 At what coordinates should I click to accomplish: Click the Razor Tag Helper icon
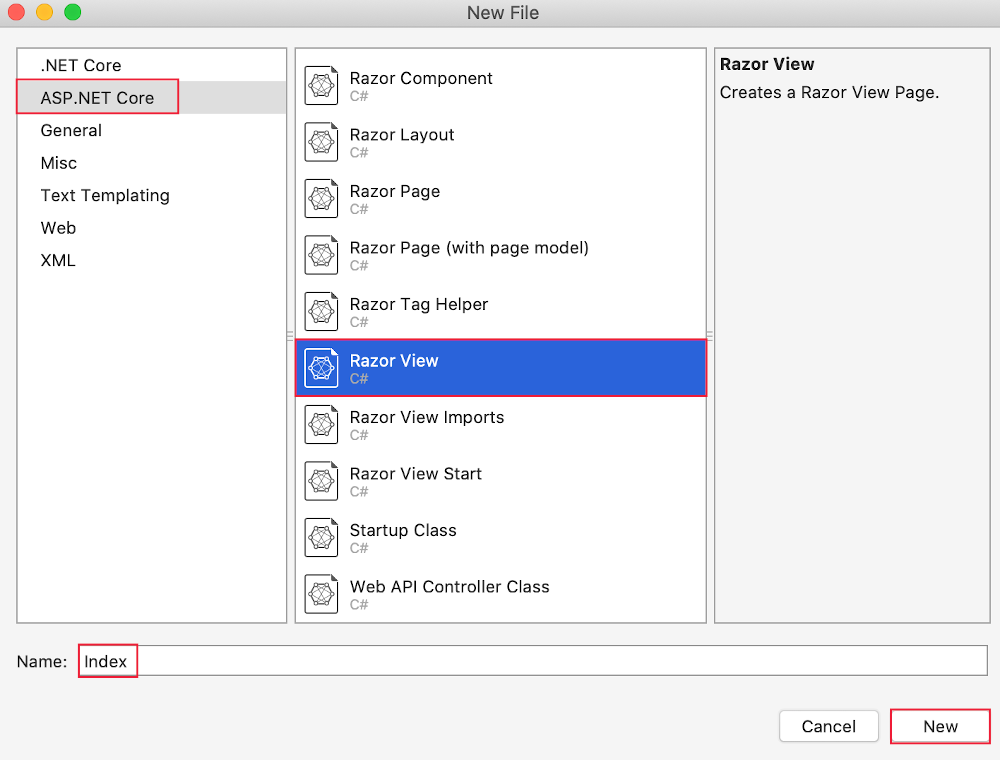[x=321, y=312]
